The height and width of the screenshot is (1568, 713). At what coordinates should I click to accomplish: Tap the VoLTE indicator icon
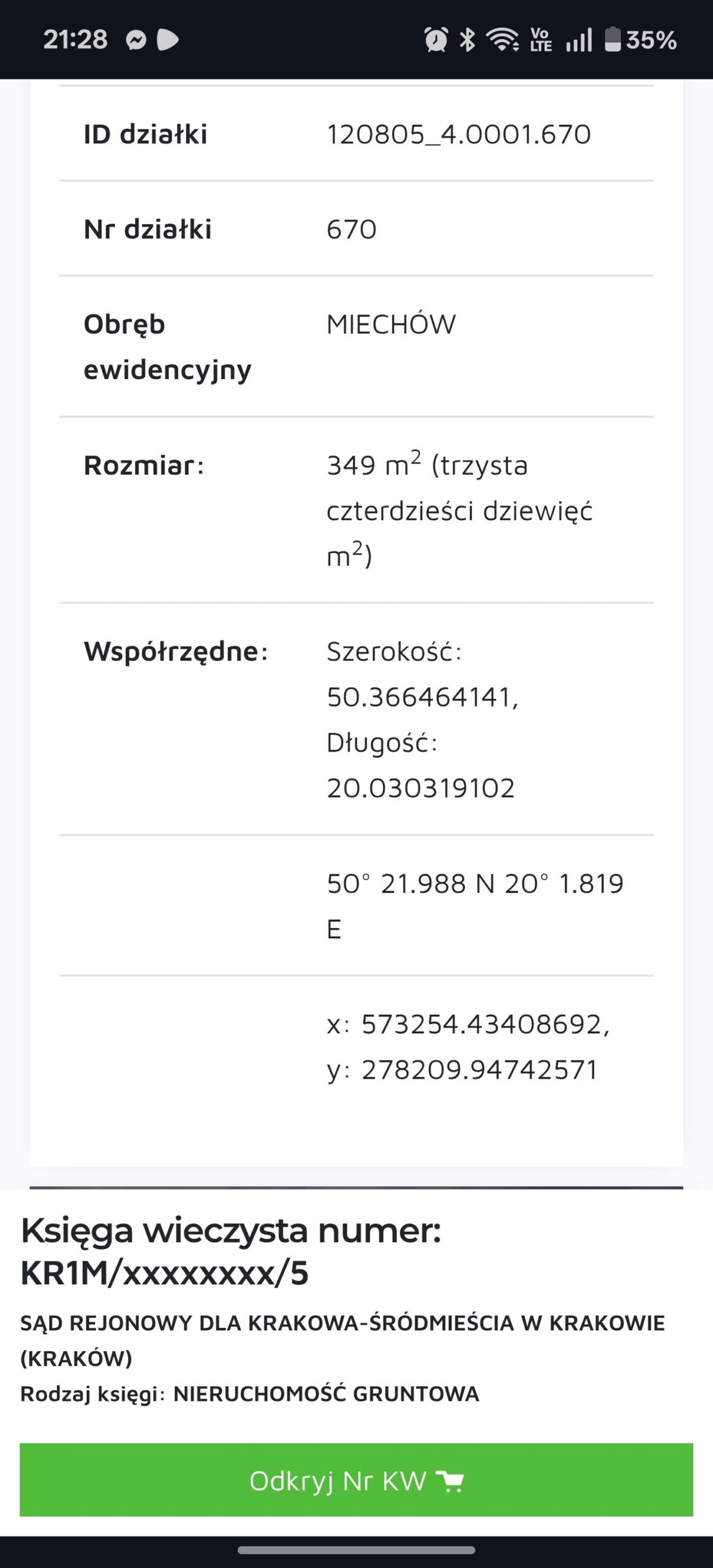(x=541, y=40)
